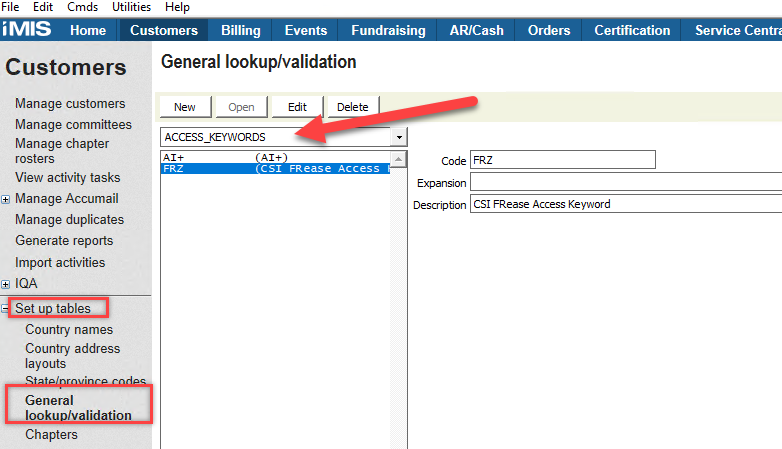Viewport: 782px width, 449px height.
Task: Open Generate reports in sidebar
Action: click(64, 241)
